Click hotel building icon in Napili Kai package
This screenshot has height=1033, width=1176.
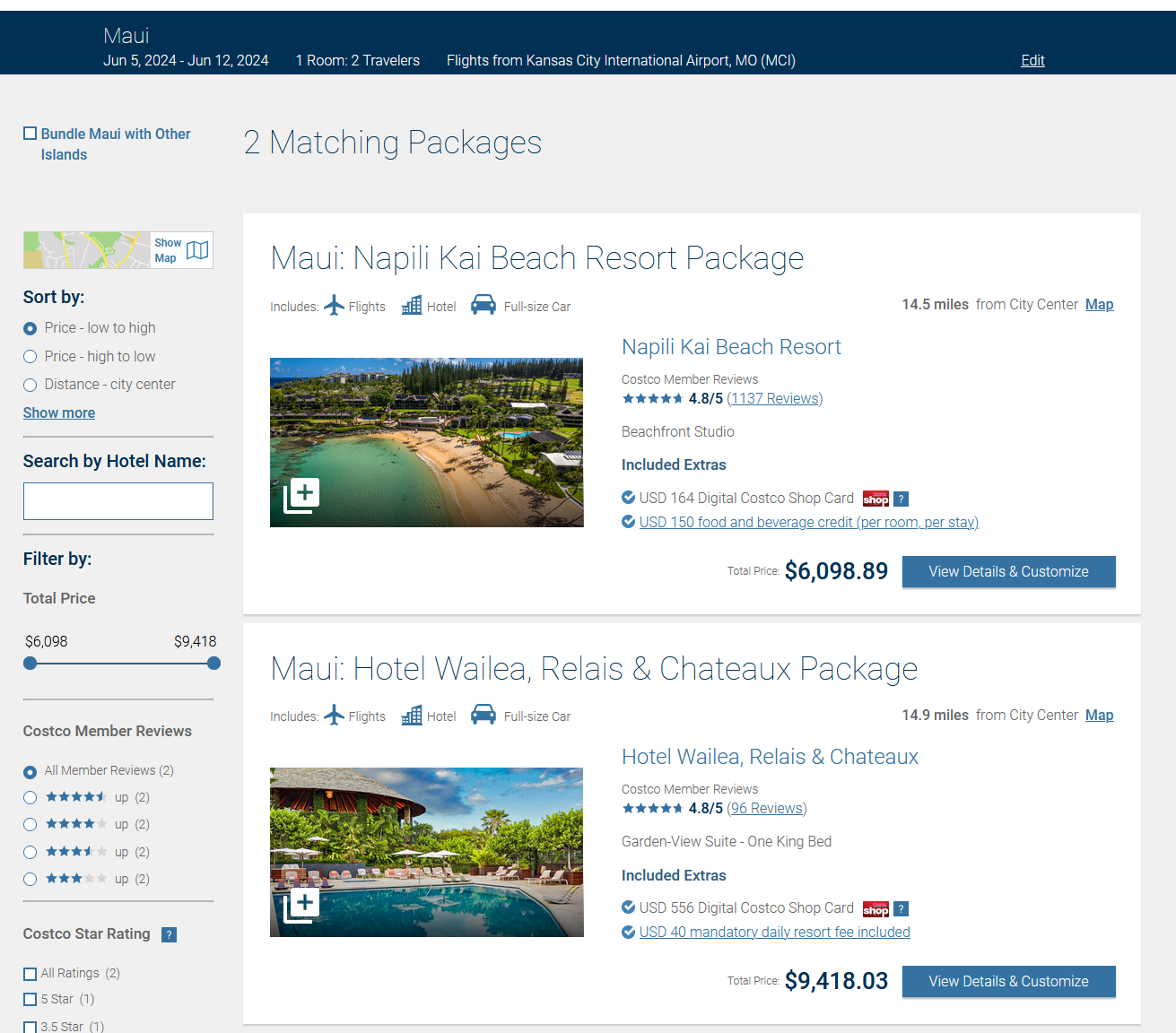(412, 306)
